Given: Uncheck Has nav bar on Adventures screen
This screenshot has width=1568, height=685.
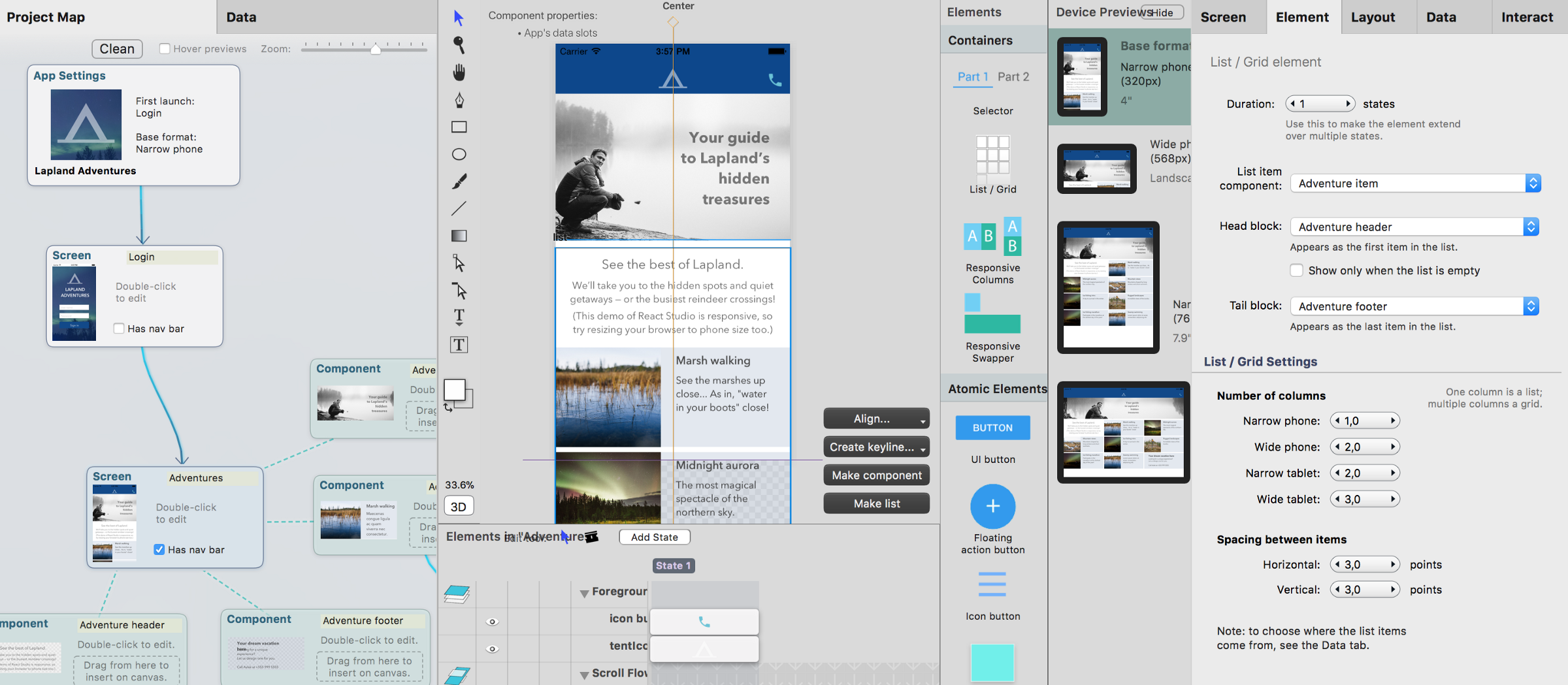Looking at the screenshot, I should click(x=159, y=550).
